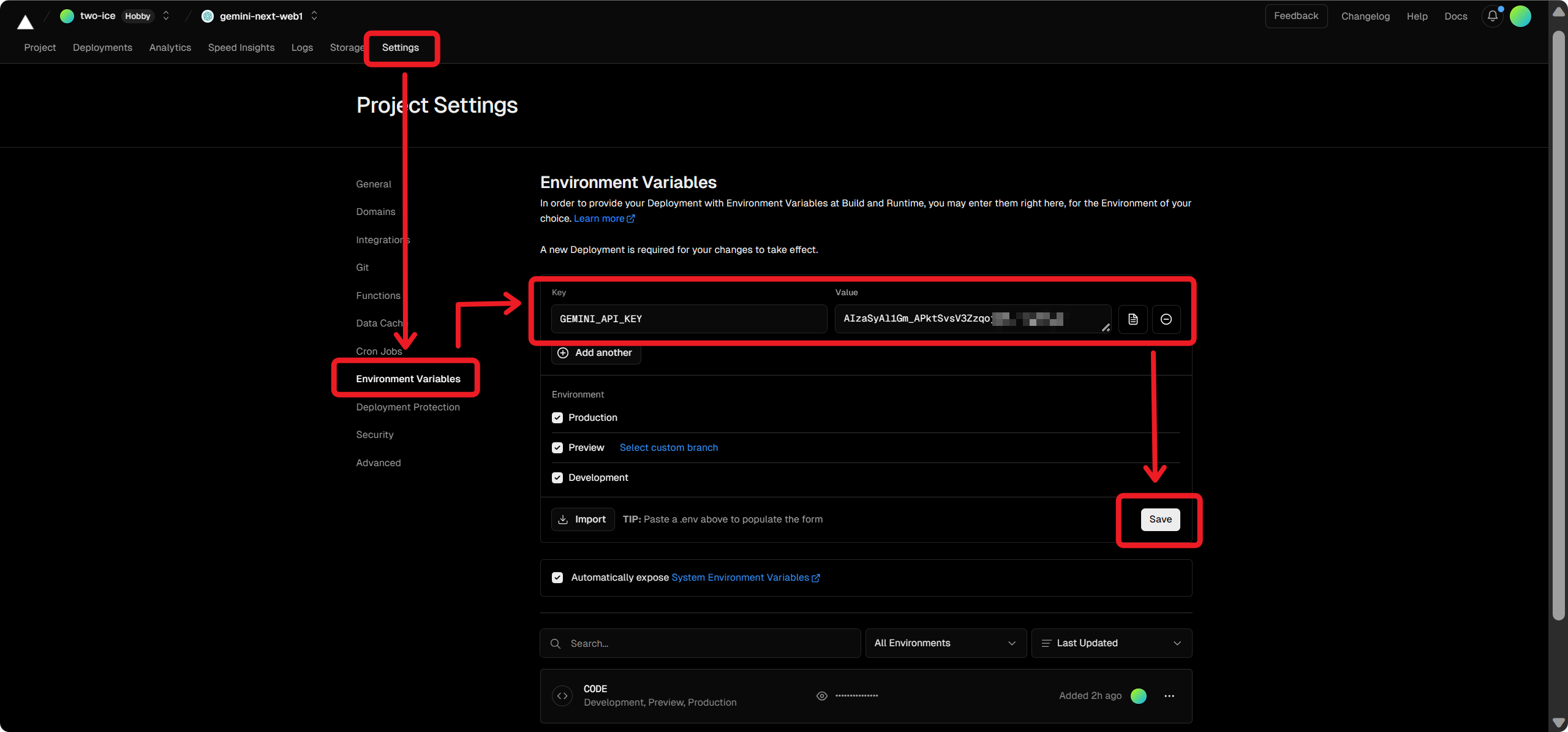Toggle the Preview environment checkbox
Image resolution: width=1568 pixels, height=732 pixels.
[x=557, y=447]
